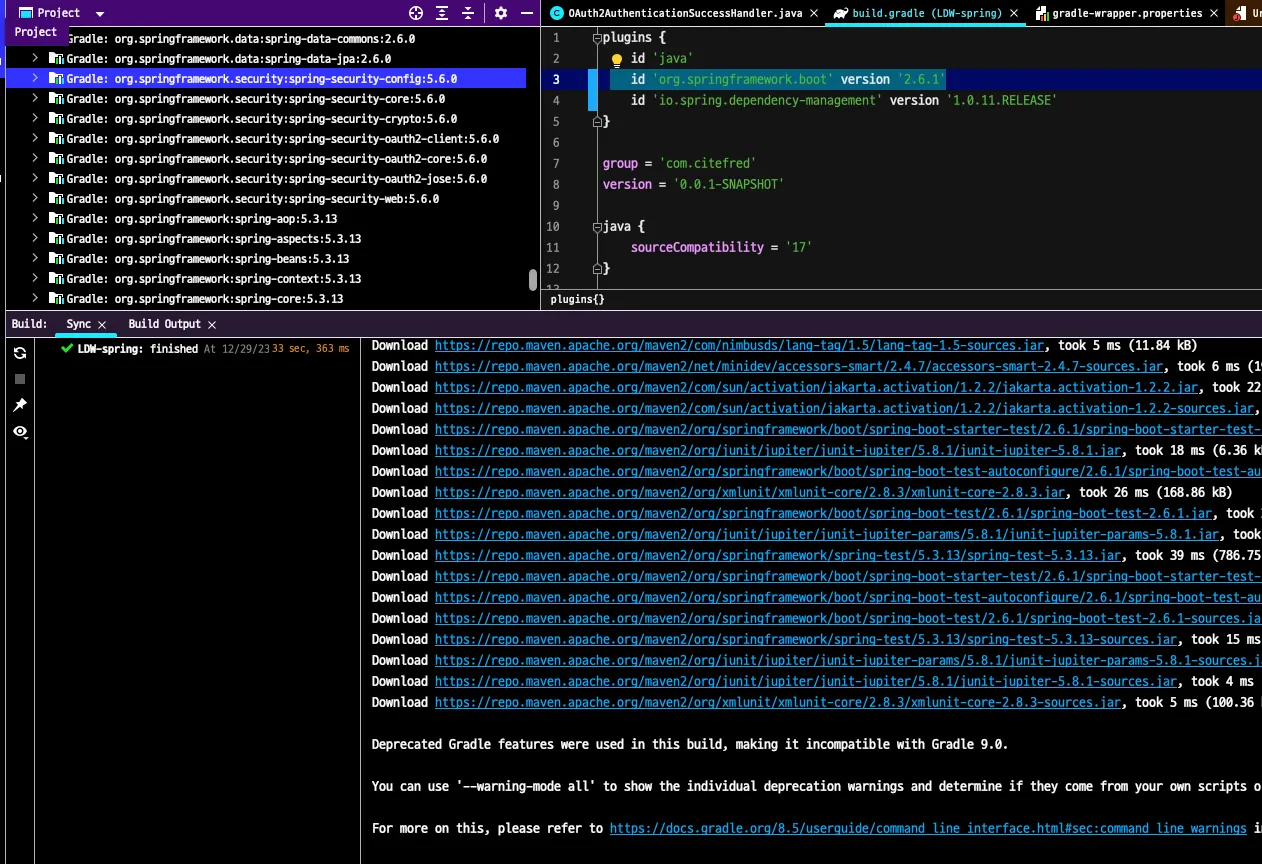
Task: Toggle the eye view options icon
Action: click(19, 431)
